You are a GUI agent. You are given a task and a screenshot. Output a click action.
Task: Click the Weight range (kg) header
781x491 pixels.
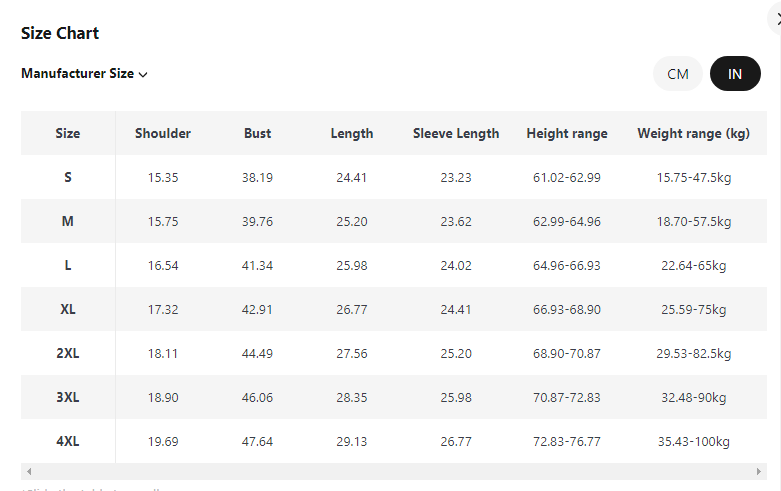click(694, 133)
